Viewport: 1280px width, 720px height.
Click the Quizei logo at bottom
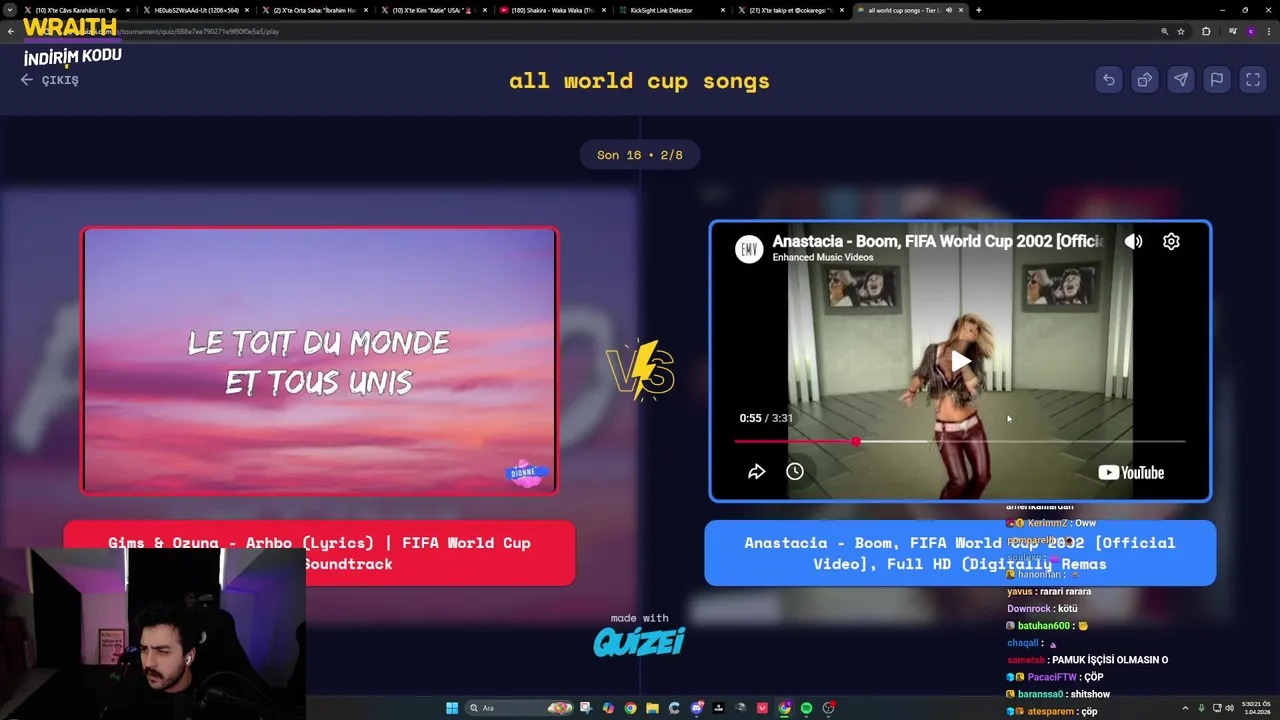tap(639, 641)
